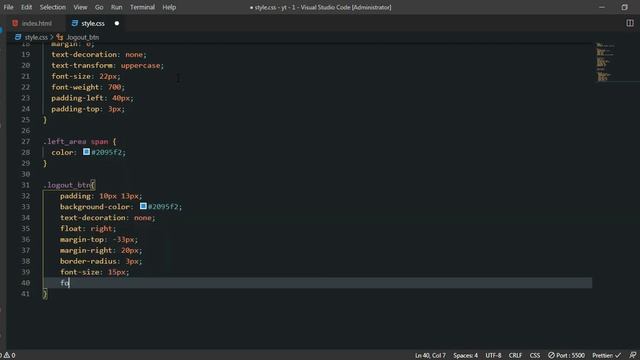Viewport: 640px width, 360px height.
Task: Click the 'uppercase' value on line 20
Action: click(x=140, y=65)
